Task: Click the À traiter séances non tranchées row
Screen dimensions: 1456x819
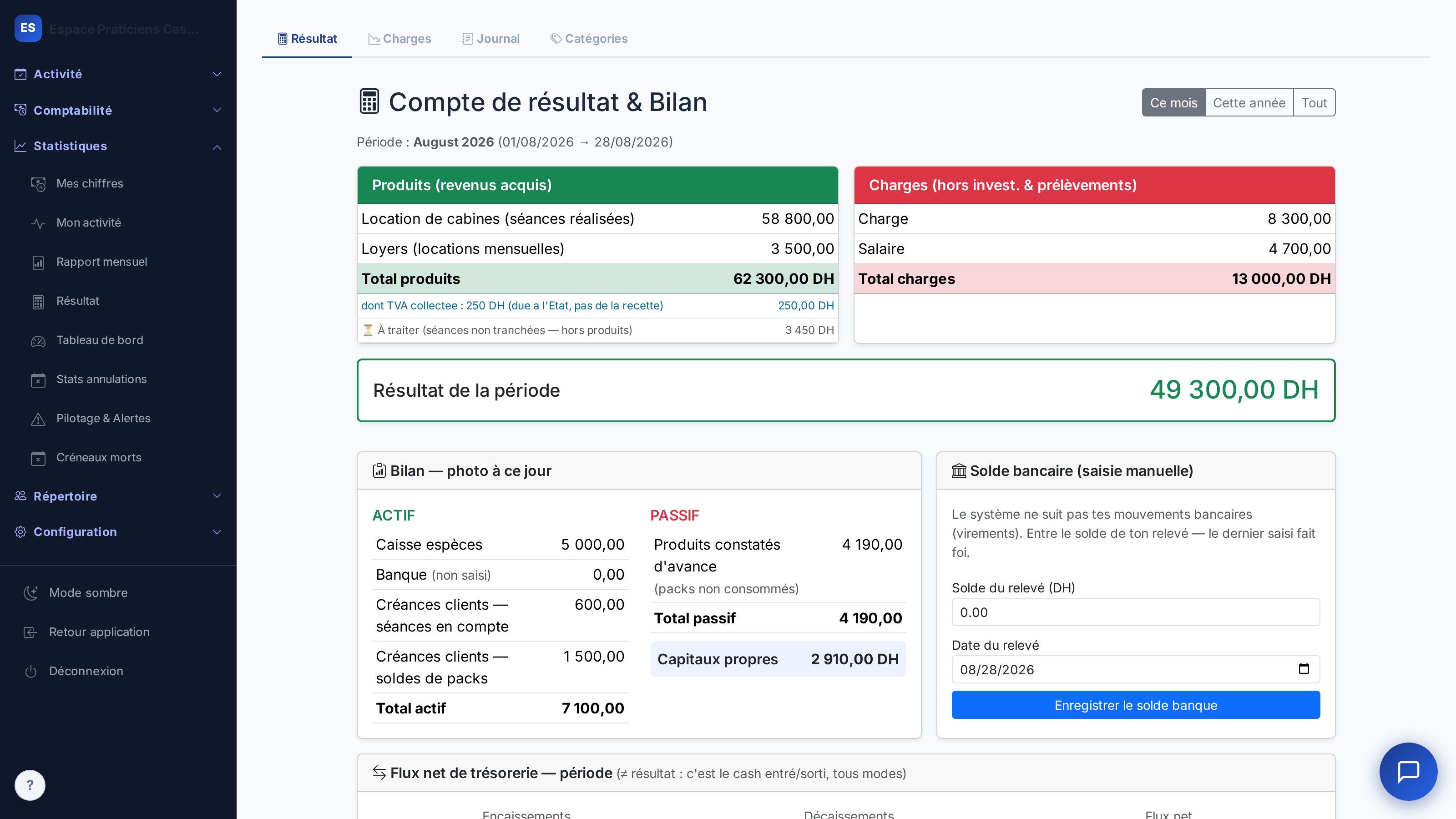Action: tap(597, 330)
